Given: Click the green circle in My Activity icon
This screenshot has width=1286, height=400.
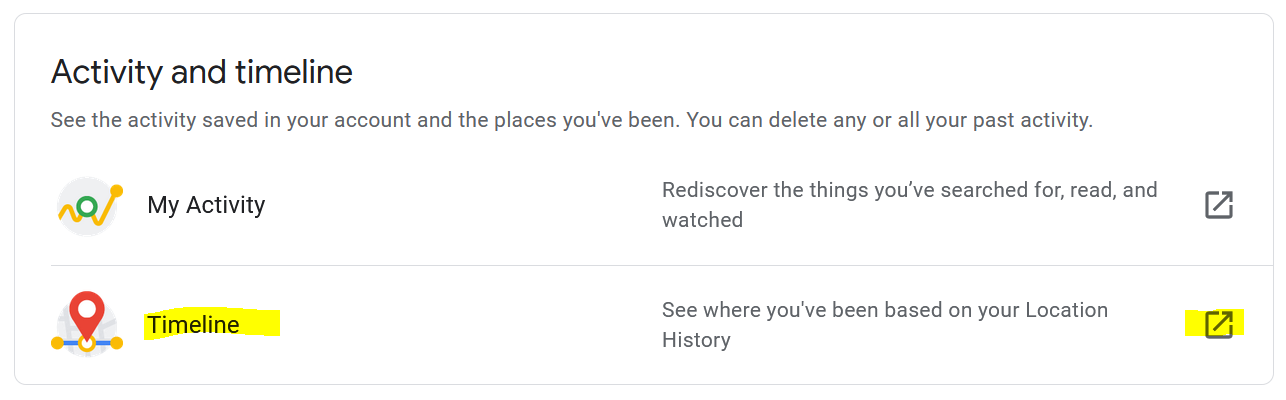Looking at the screenshot, I should pos(87,207).
